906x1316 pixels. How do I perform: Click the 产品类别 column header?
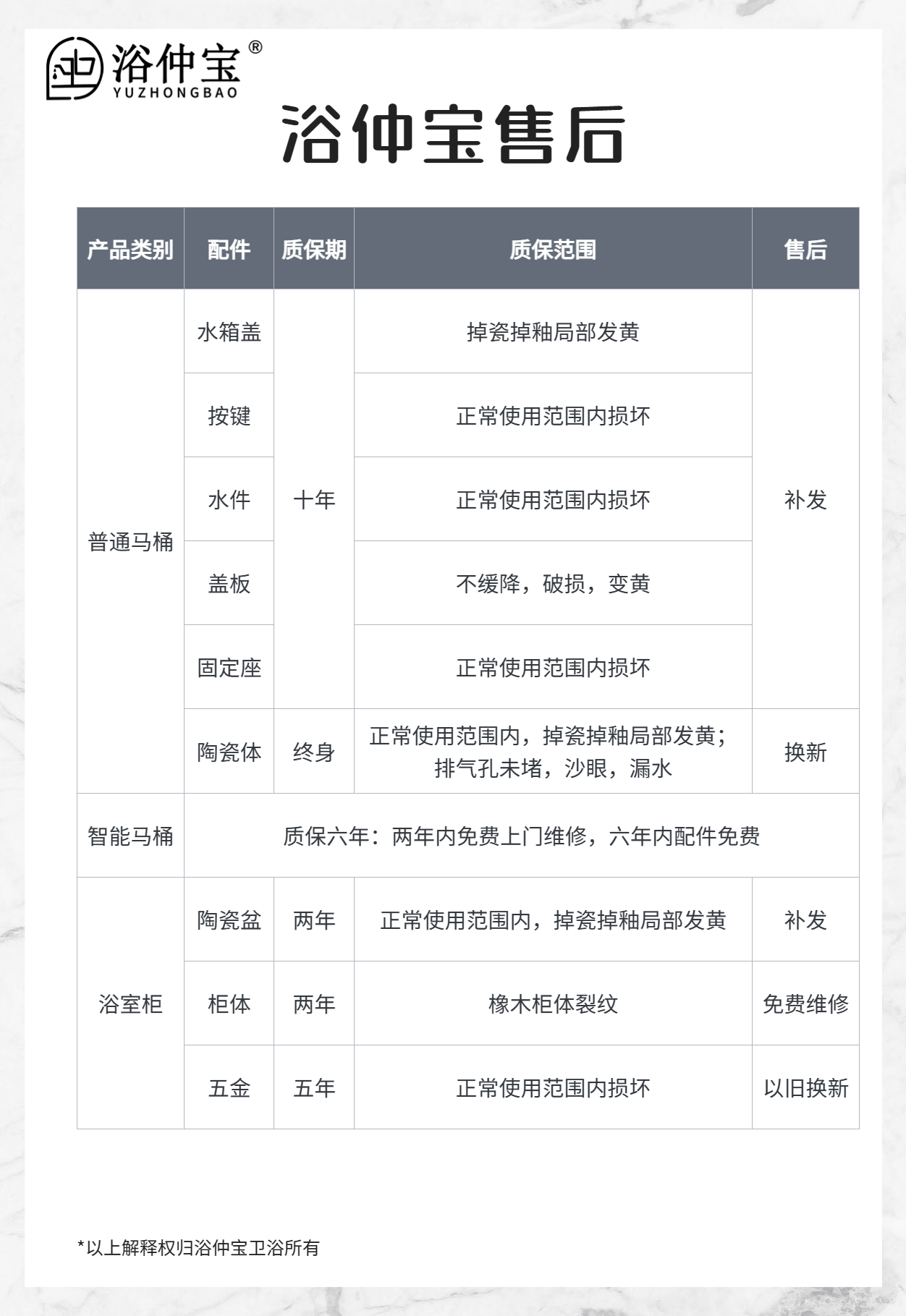(x=130, y=249)
